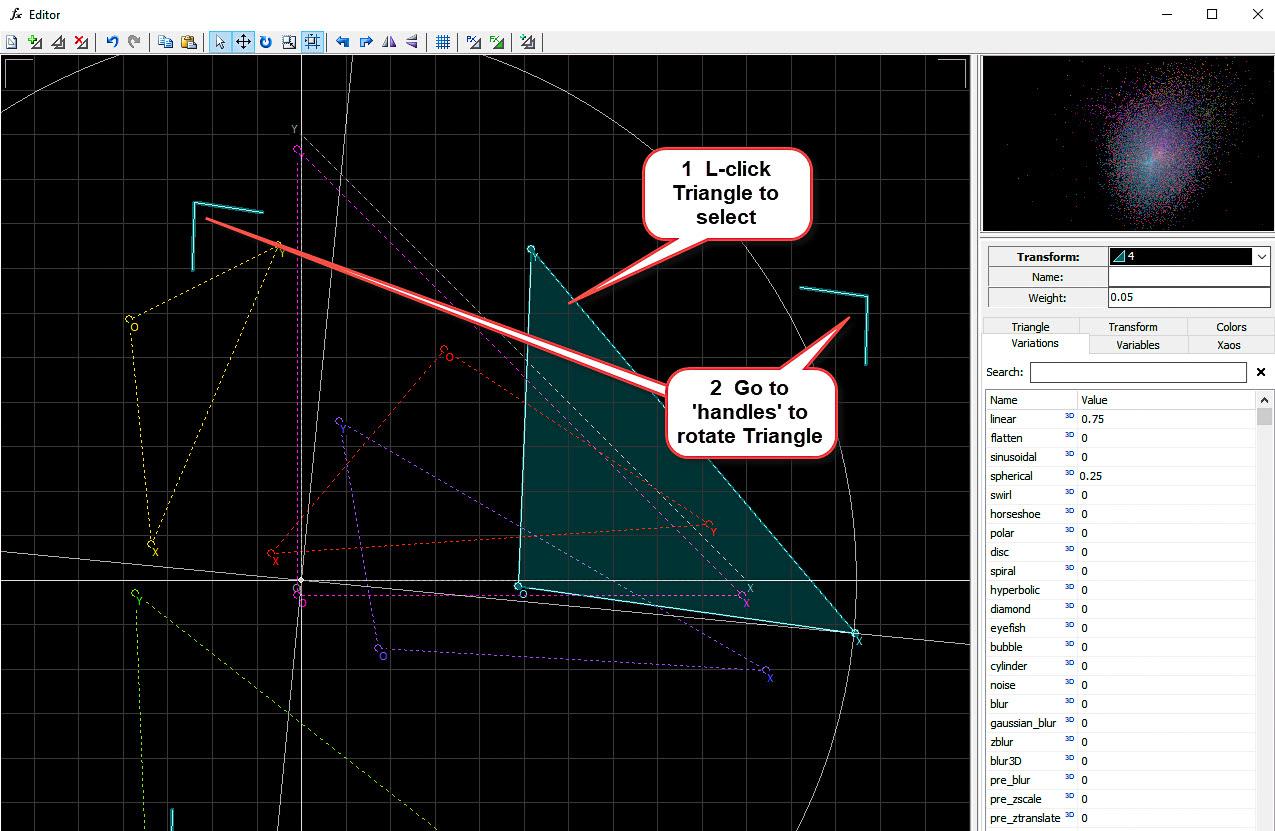The width and height of the screenshot is (1275, 831).
Task: Select the disc variation row
Action: [x=1120, y=552]
